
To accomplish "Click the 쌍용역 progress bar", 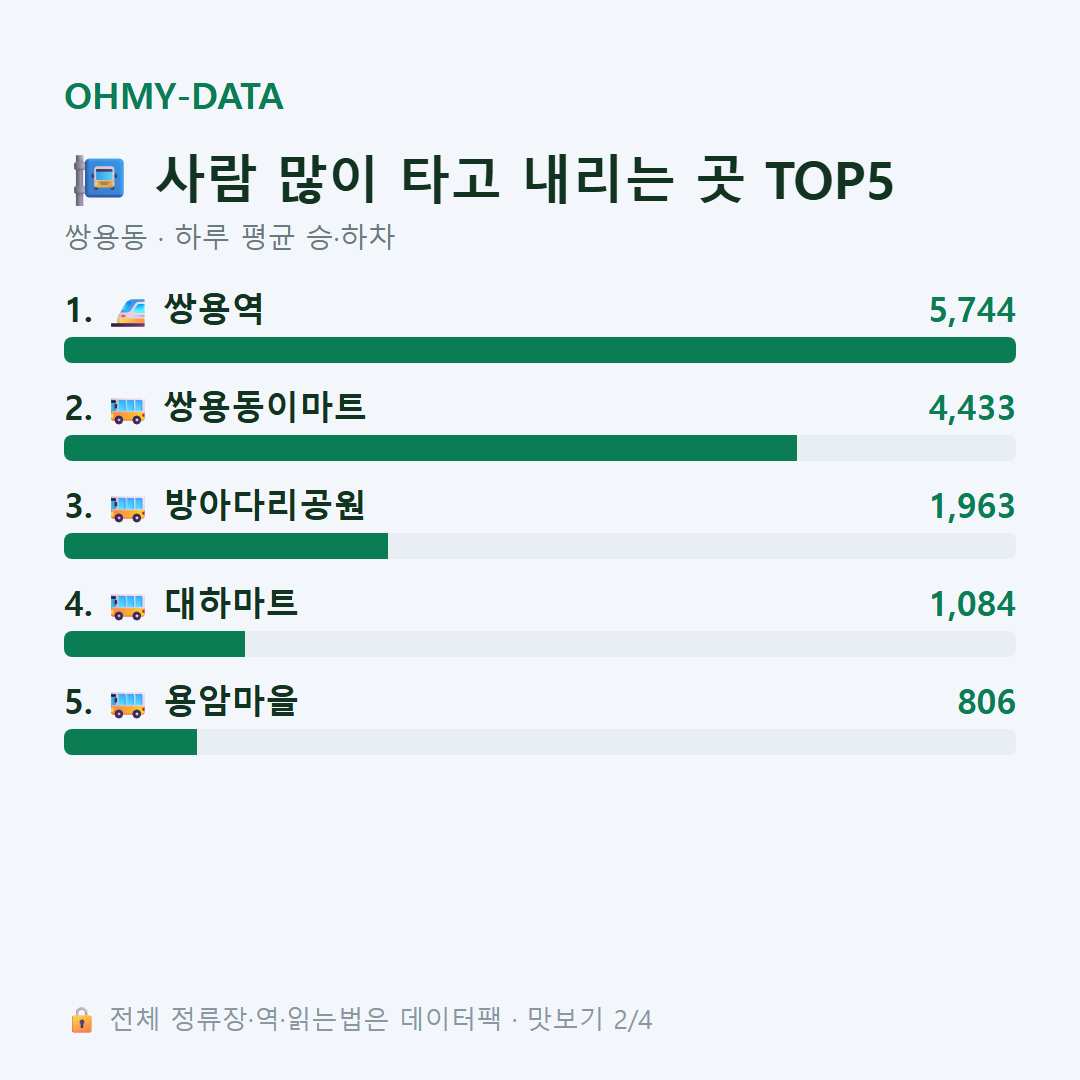I will click(x=540, y=350).
